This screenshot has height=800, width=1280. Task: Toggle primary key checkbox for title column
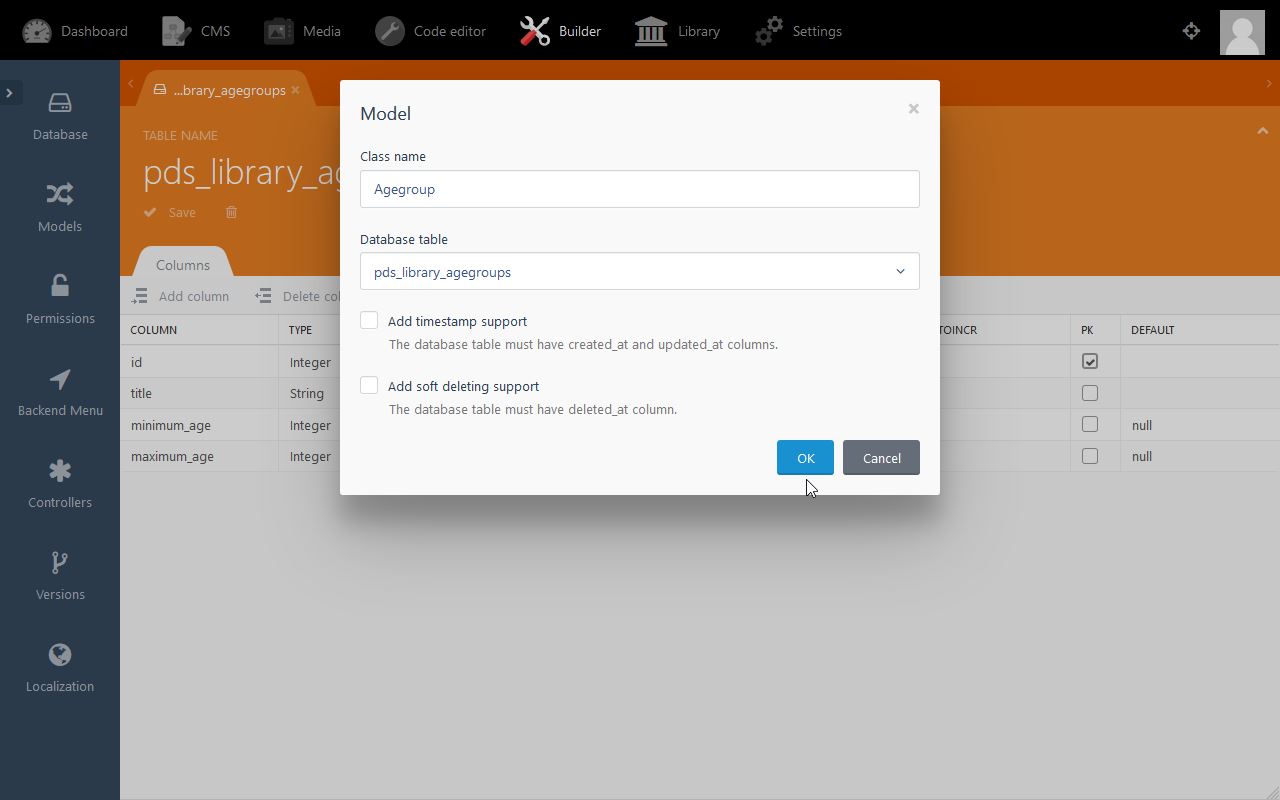pos(1089,393)
